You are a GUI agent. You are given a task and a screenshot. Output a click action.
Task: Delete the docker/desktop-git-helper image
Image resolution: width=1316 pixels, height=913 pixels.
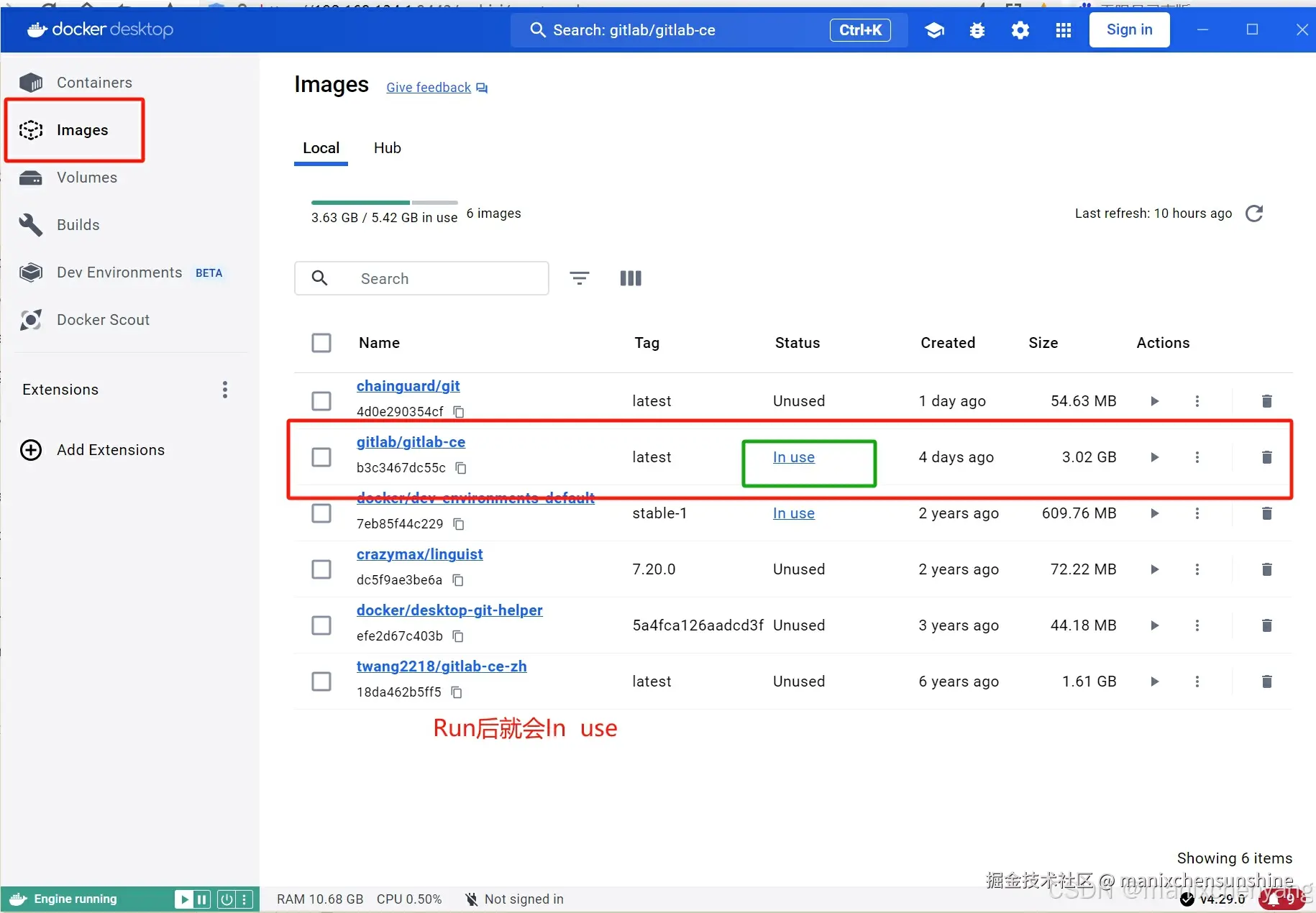(1267, 625)
